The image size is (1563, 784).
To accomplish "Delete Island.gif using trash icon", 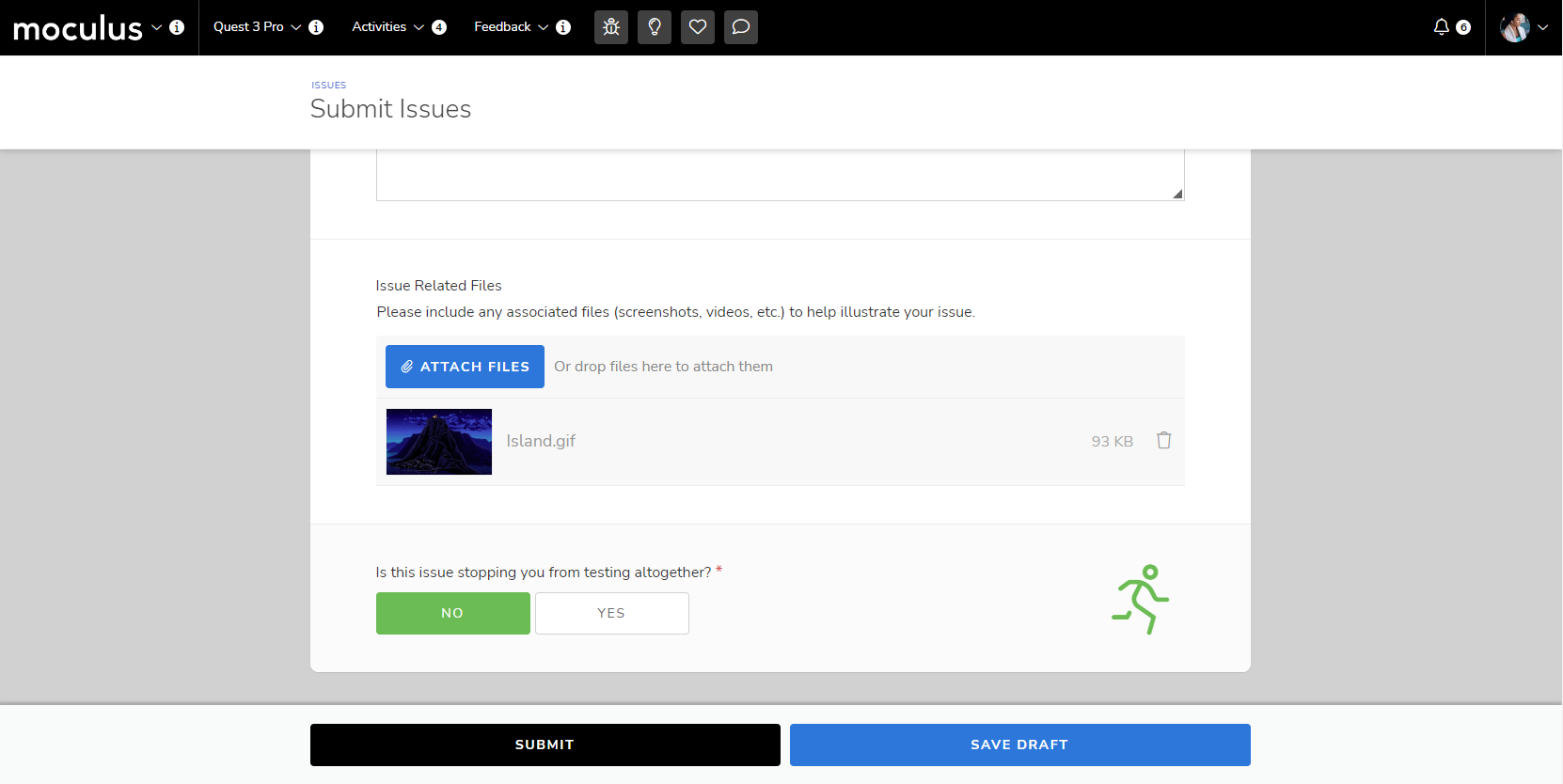I will (x=1163, y=441).
